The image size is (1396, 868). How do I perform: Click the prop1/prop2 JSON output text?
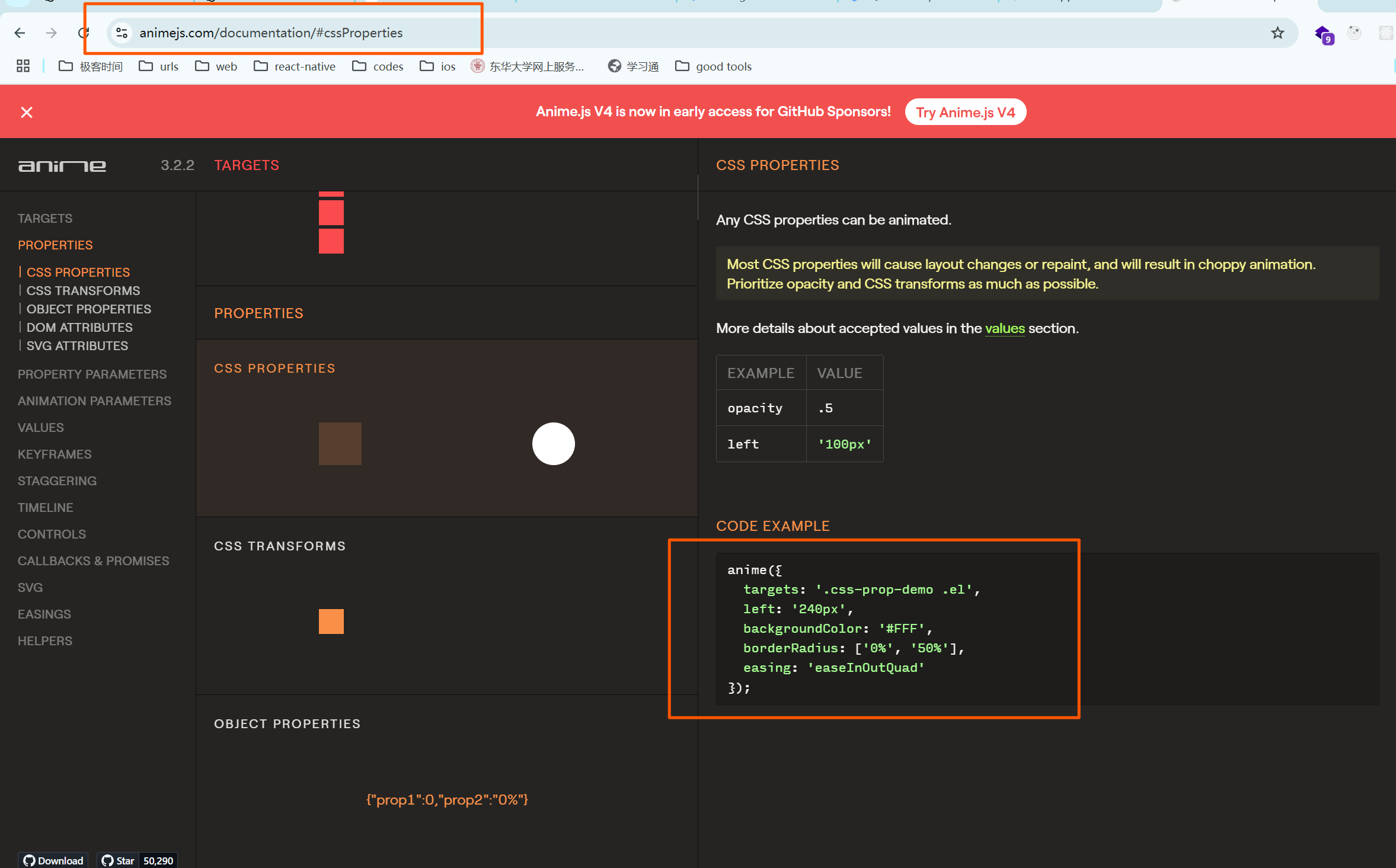coord(447,800)
